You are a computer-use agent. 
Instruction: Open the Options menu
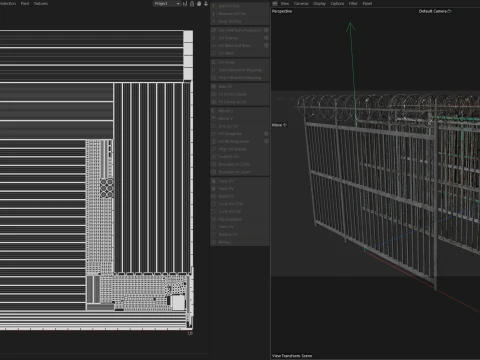[337, 3]
